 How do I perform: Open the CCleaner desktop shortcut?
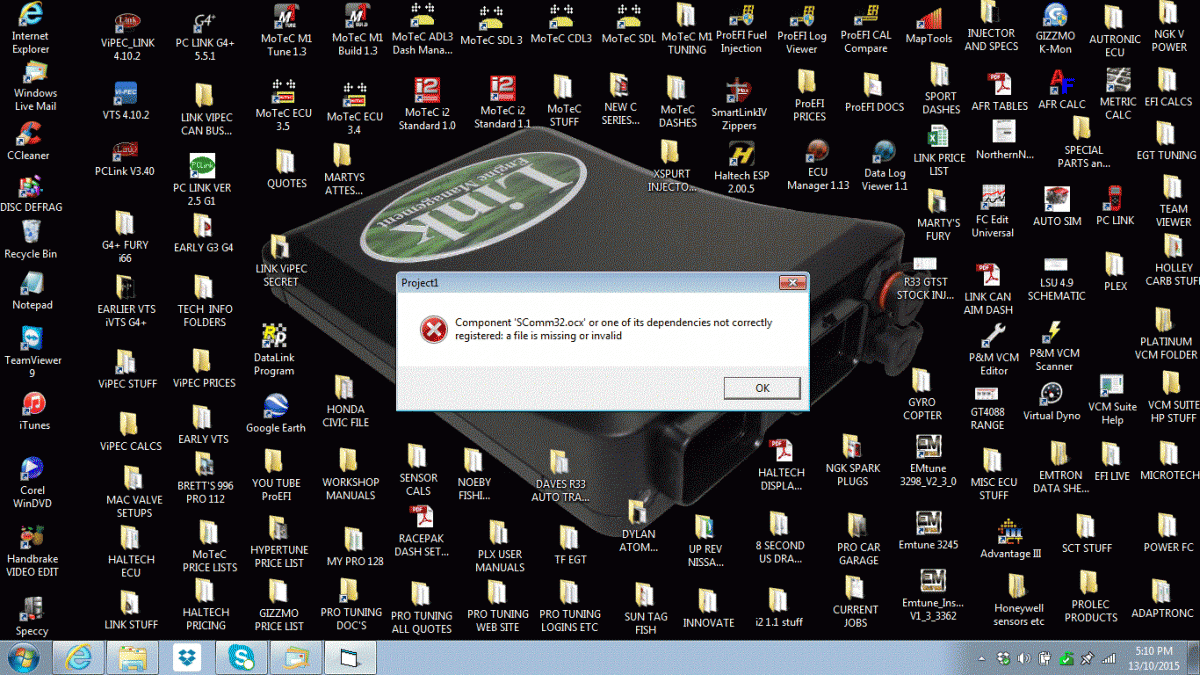(x=28, y=141)
